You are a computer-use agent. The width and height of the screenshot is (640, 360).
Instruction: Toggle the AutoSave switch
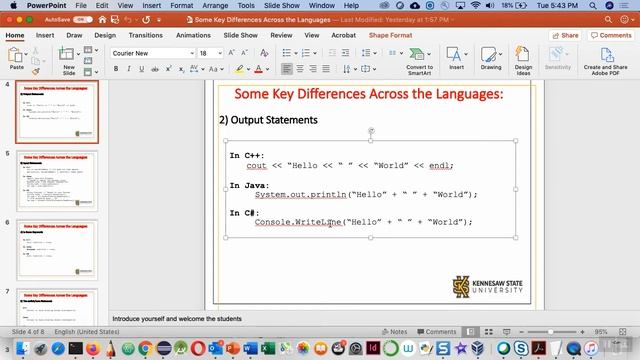tap(83, 20)
